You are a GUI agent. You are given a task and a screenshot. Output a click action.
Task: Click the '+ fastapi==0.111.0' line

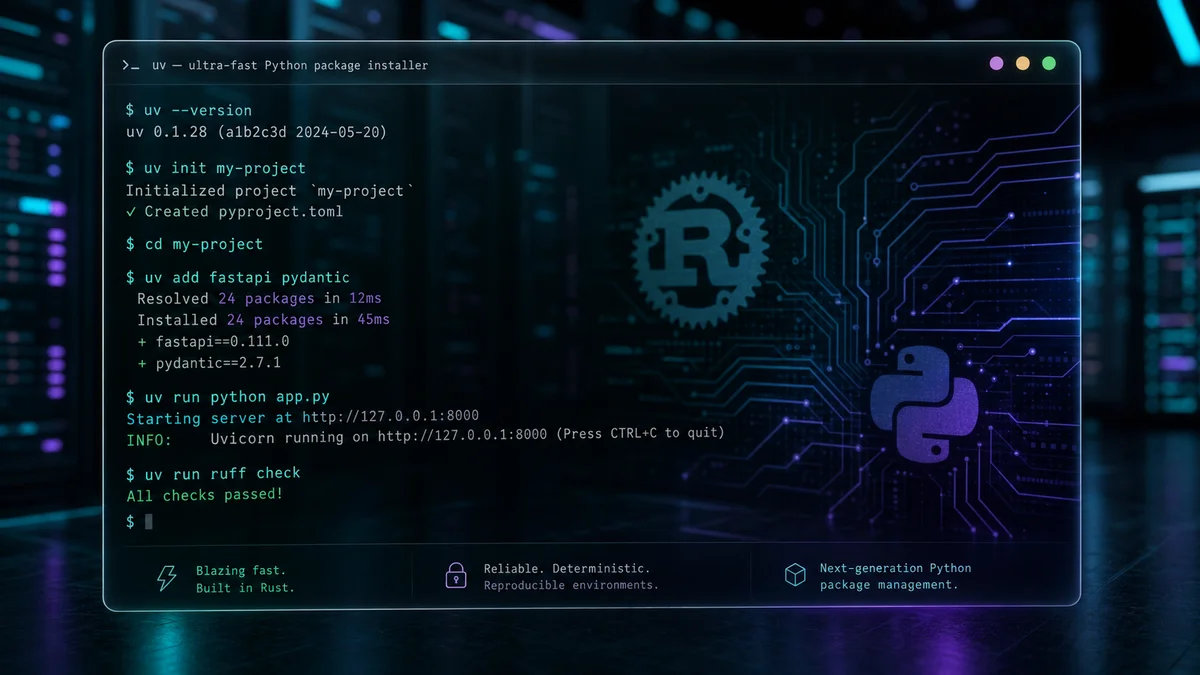pos(213,342)
